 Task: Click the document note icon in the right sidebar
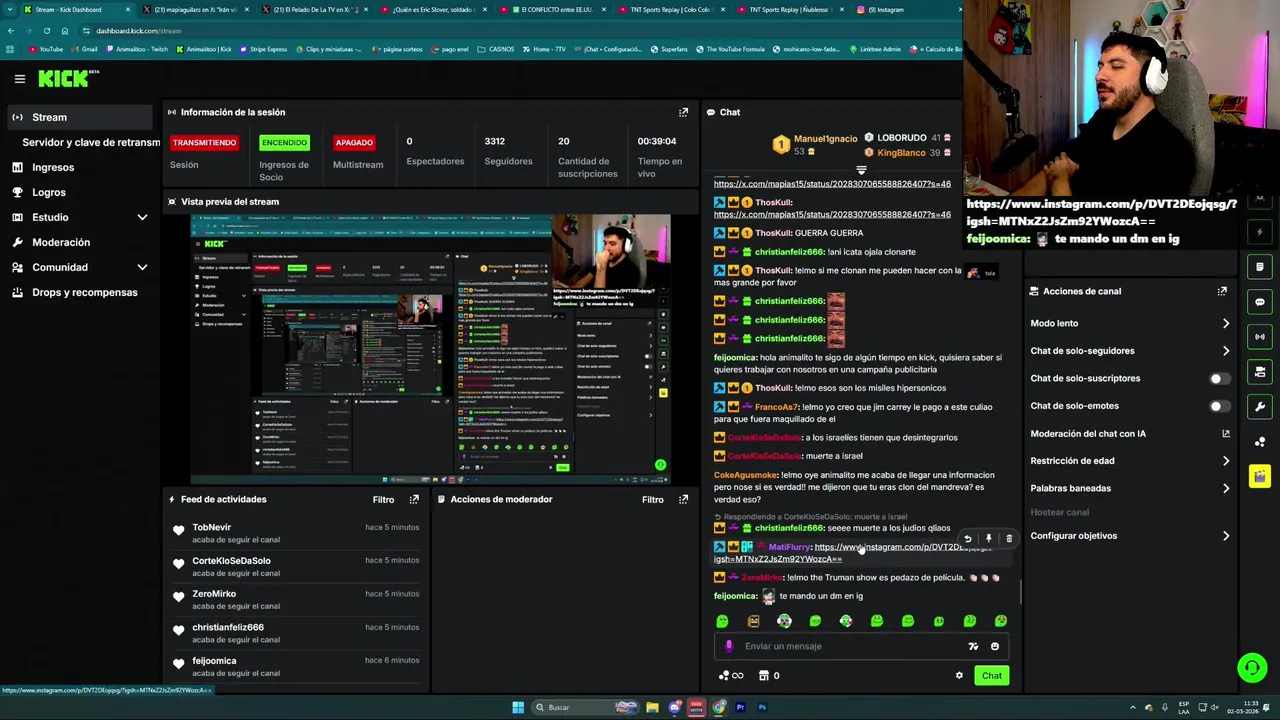tap(1260, 267)
